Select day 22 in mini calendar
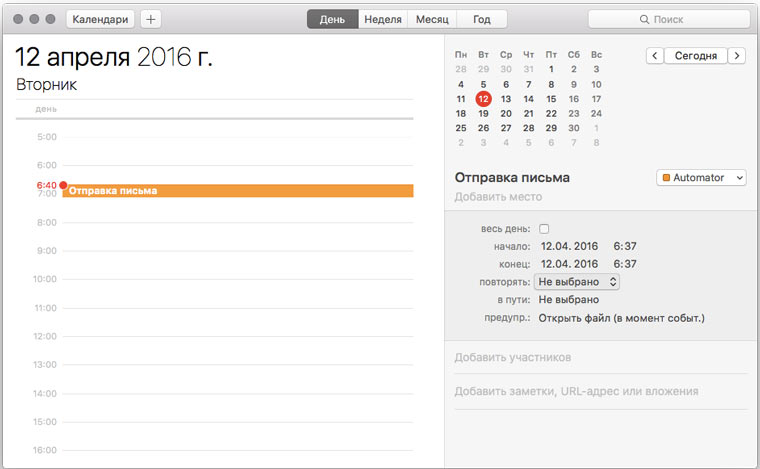This screenshot has height=469, width=760. pos(551,113)
